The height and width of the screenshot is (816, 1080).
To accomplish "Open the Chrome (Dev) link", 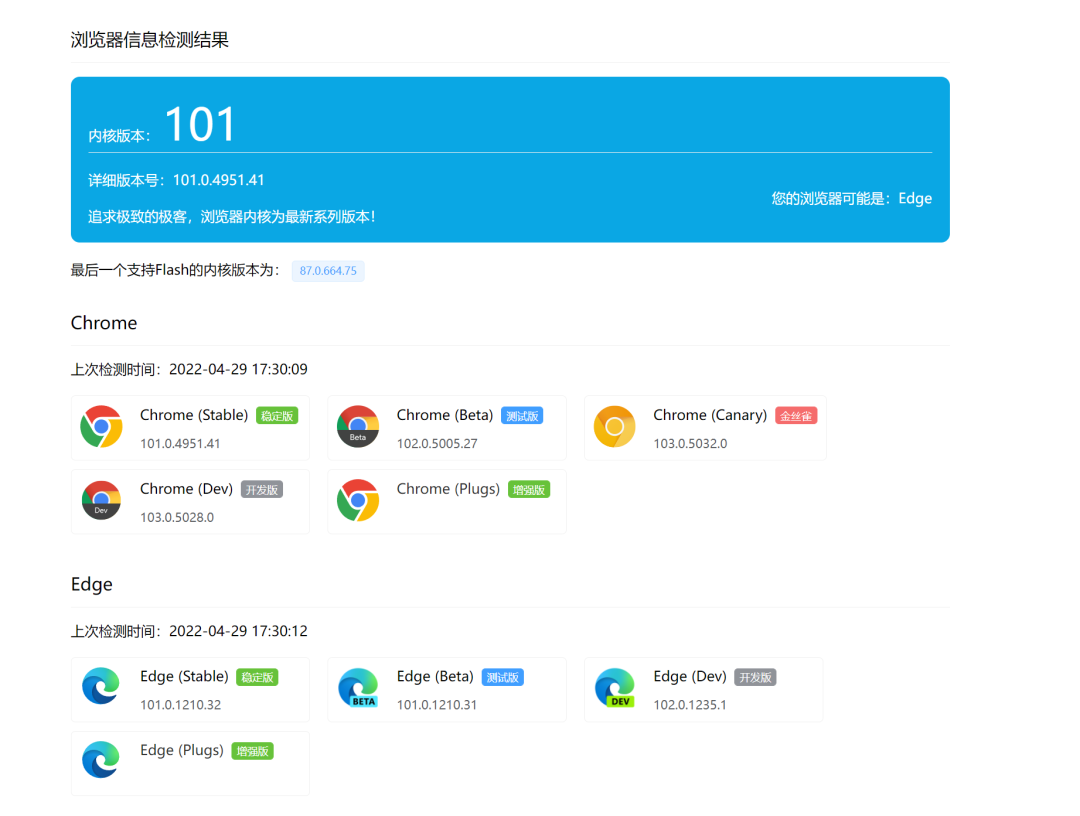I will (187, 489).
